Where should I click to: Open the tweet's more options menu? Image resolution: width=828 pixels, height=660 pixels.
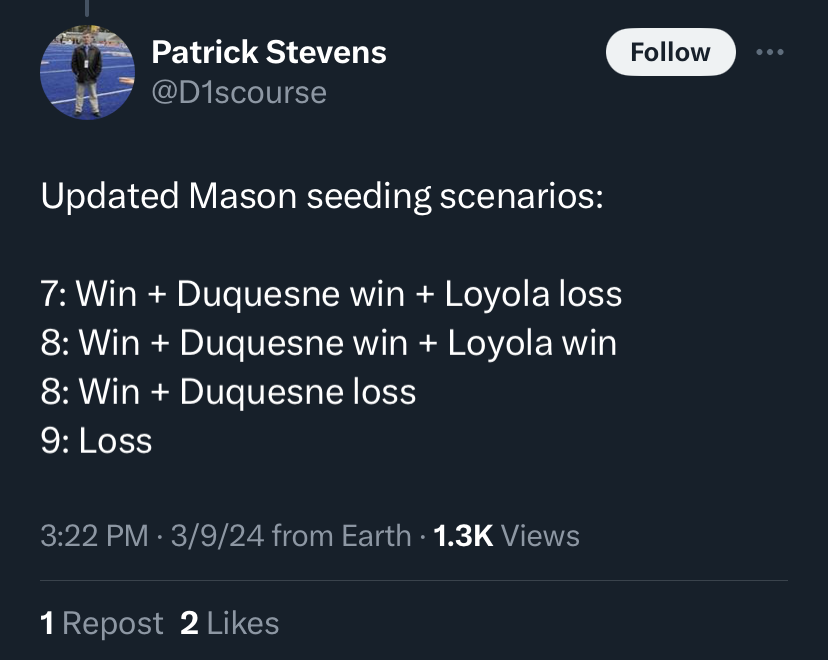click(771, 52)
